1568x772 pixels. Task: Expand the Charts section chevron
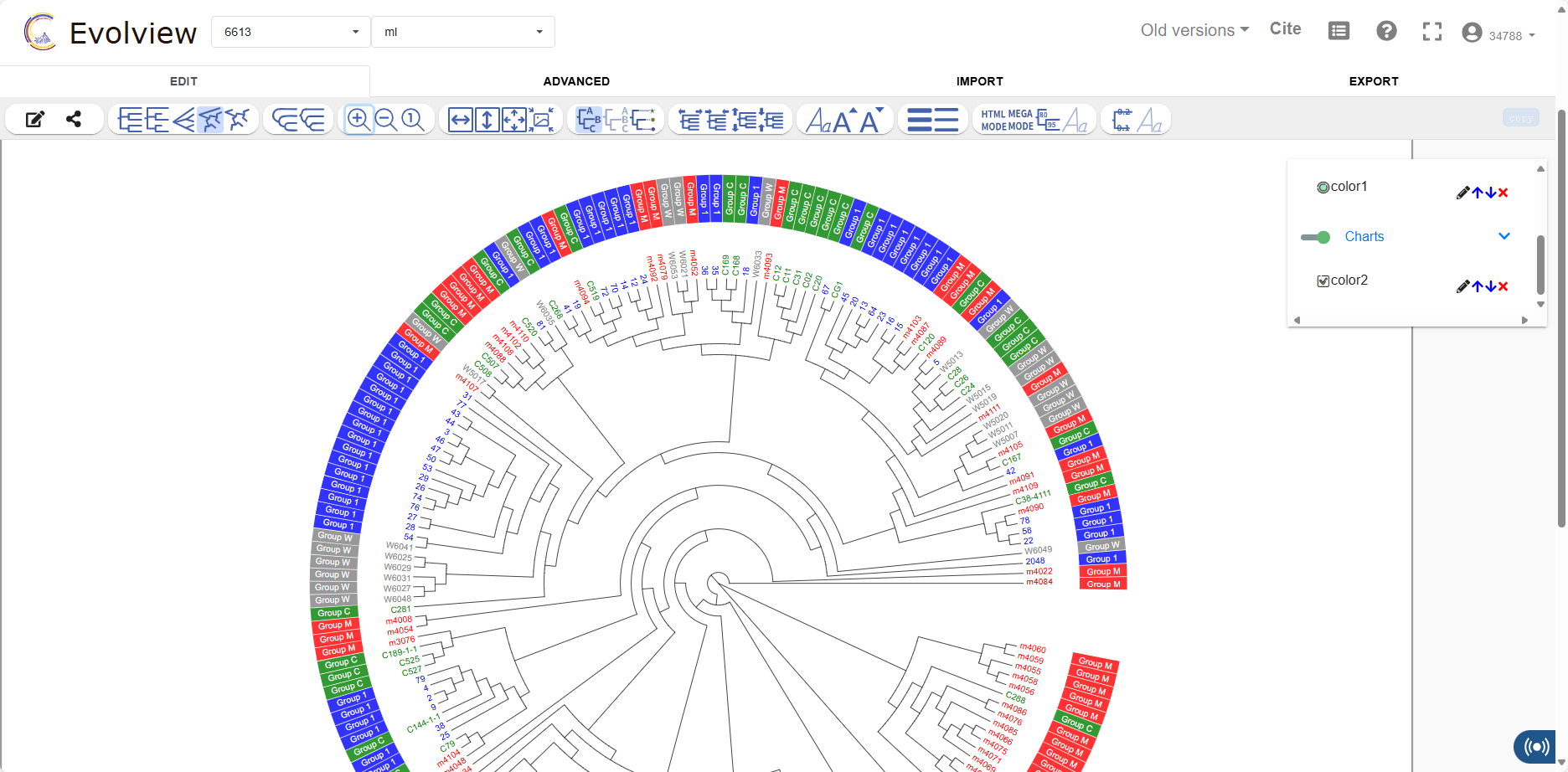coord(1504,236)
